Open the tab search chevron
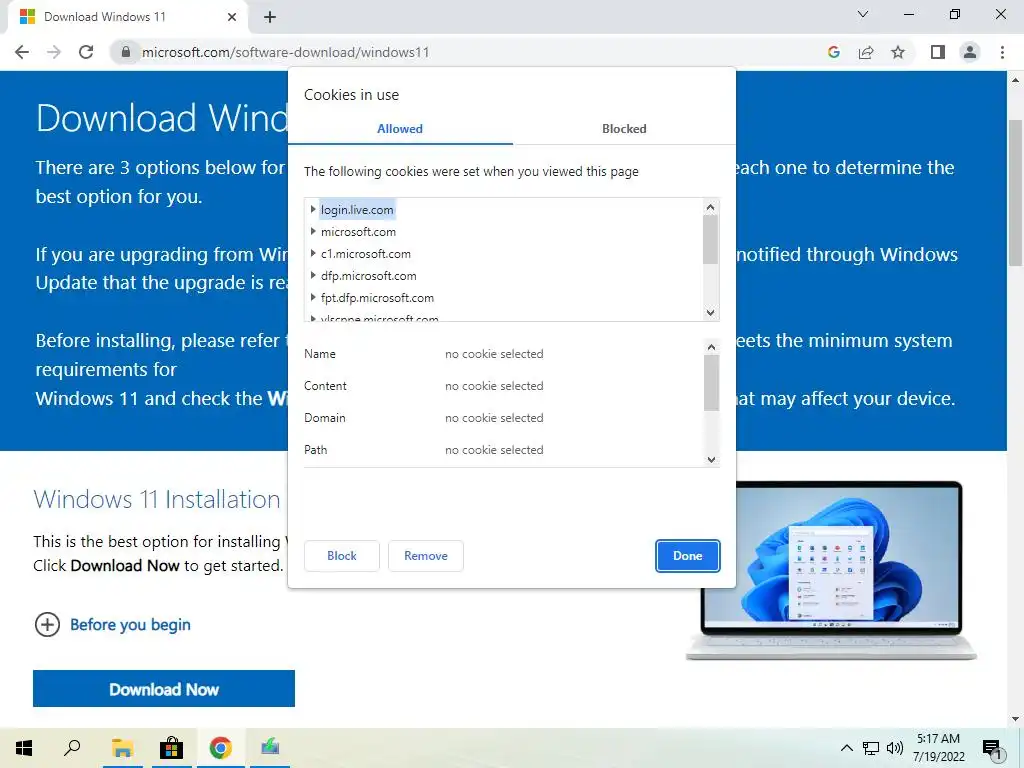Viewport: 1024px width, 768px height. [x=863, y=14]
